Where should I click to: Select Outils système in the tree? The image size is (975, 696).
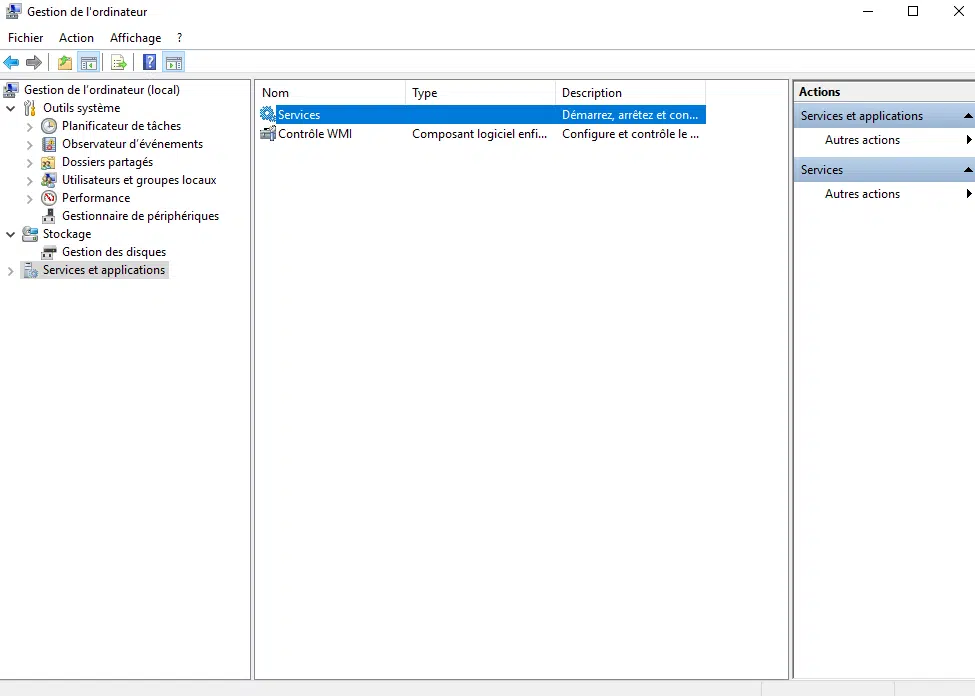click(x=81, y=108)
